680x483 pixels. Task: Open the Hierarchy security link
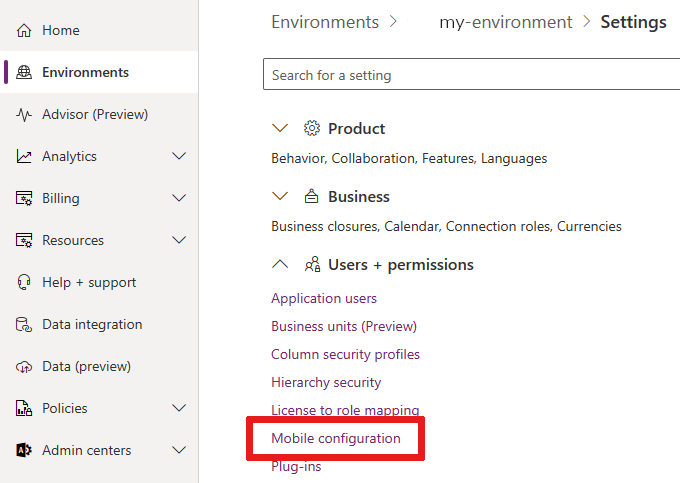[x=326, y=383]
